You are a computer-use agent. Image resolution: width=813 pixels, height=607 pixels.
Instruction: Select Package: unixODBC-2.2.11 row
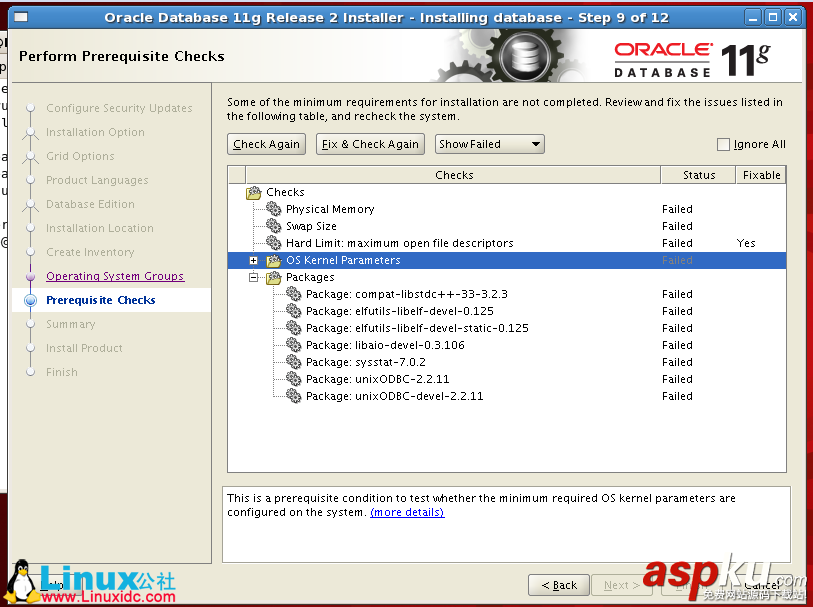[507, 379]
